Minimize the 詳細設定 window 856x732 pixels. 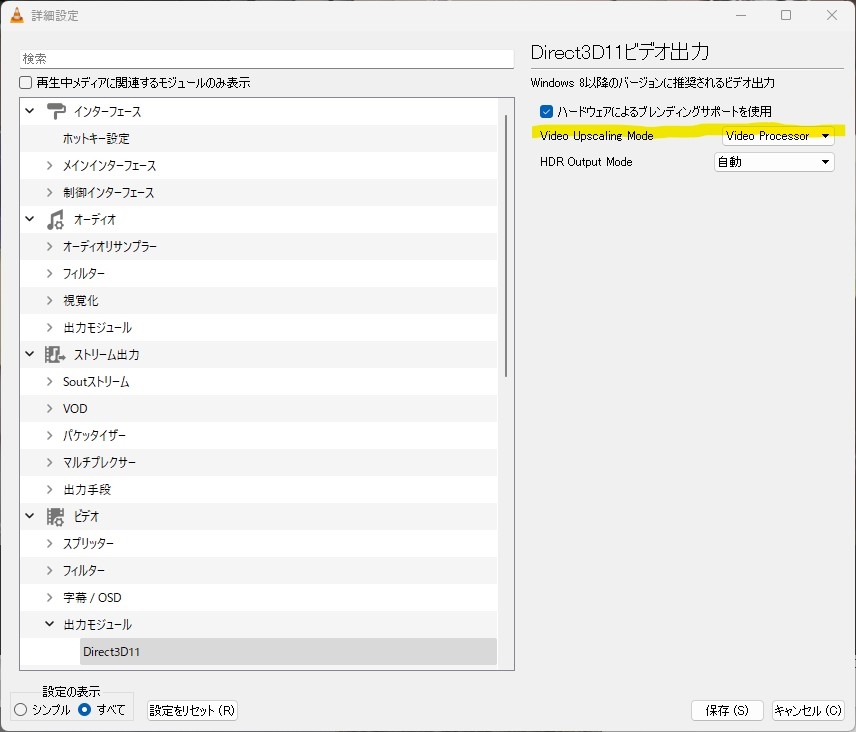[x=741, y=15]
